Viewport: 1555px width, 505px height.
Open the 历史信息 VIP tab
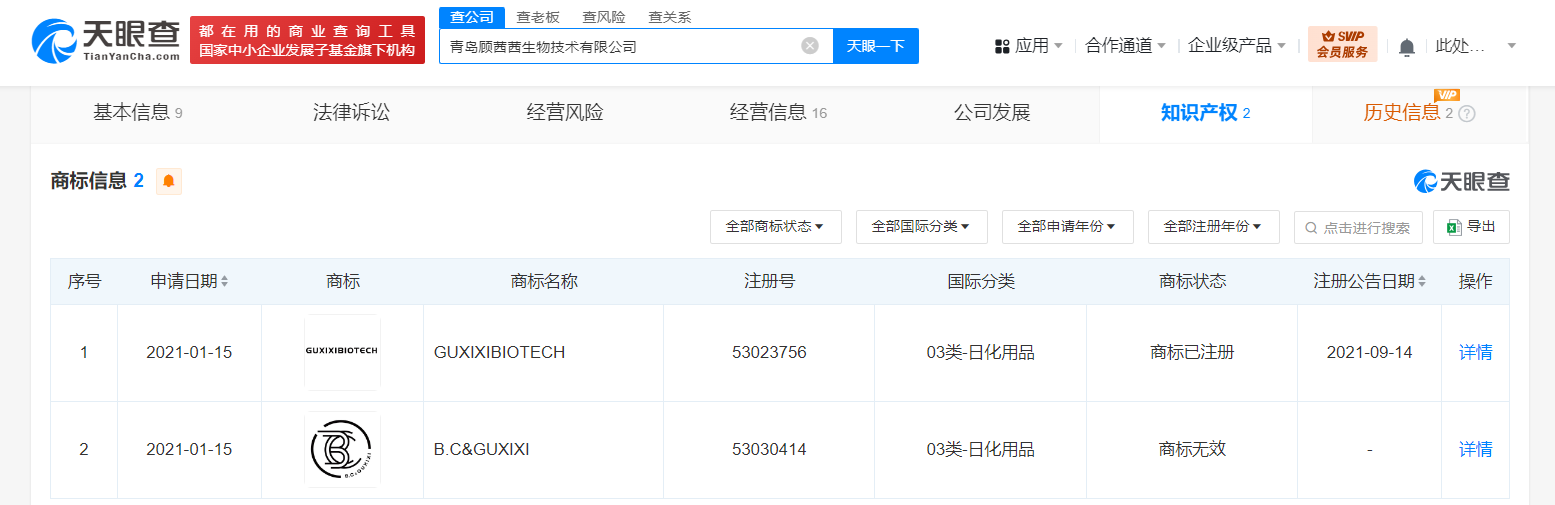(x=1408, y=113)
